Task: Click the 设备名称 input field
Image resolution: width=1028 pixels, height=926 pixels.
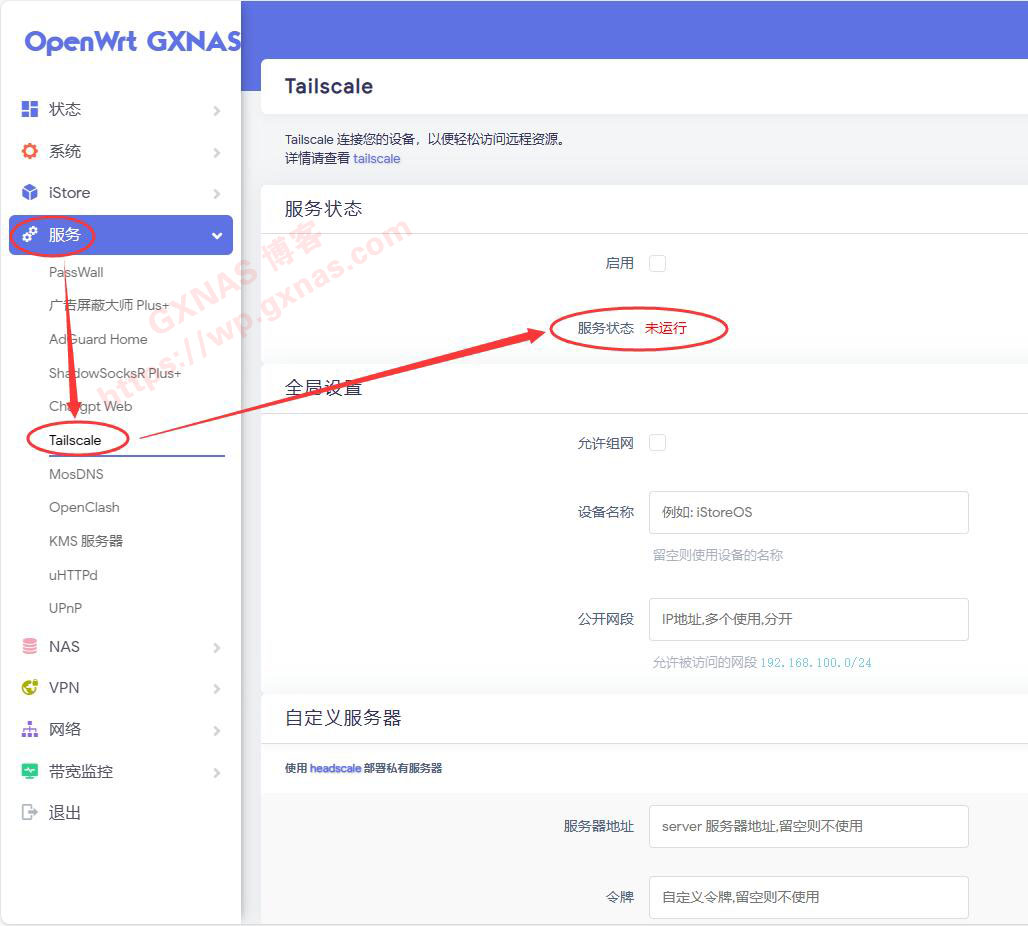Action: tap(808, 512)
